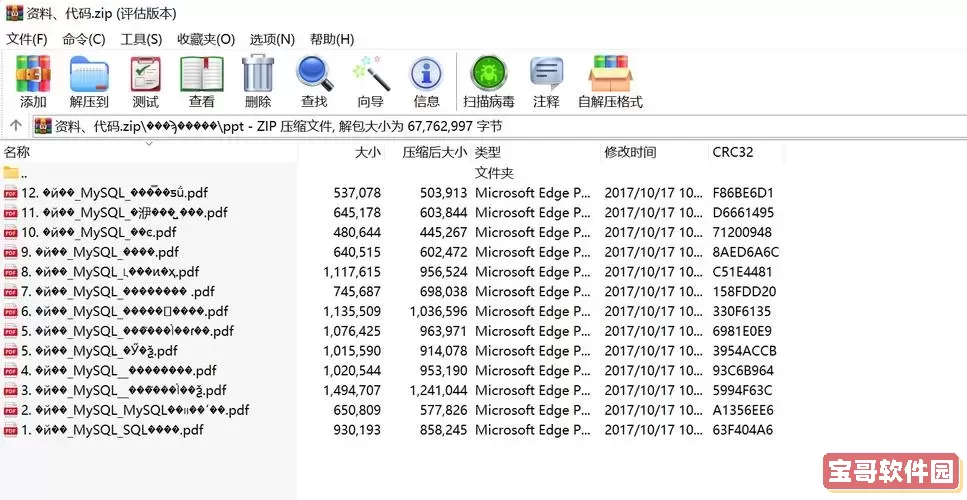Image resolution: width=967 pixels, height=500 pixels.
Task: Open the Tools (工具) menu
Action: 141,39
